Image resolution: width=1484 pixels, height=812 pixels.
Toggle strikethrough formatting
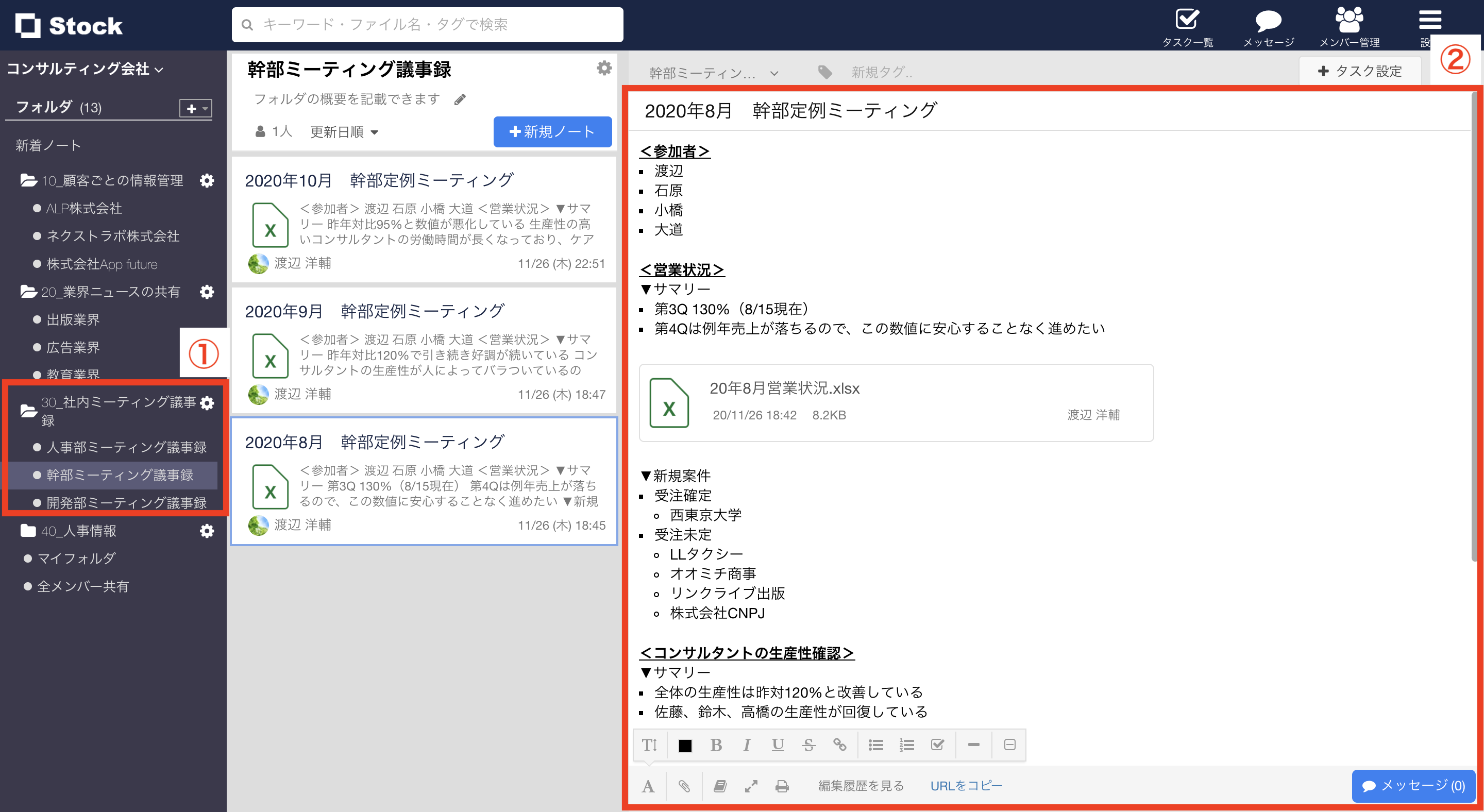tap(809, 745)
